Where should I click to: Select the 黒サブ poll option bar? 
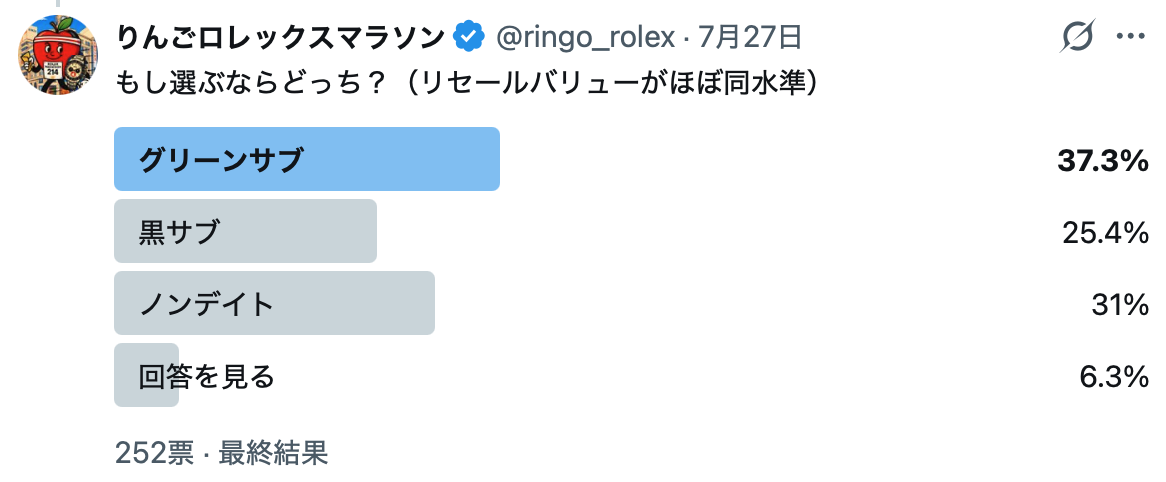click(x=245, y=231)
